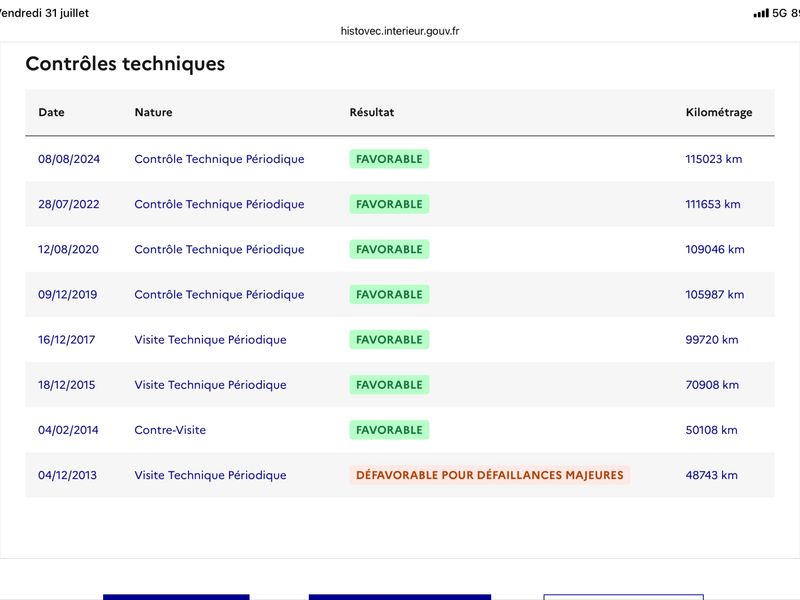
Task: Click the date 28/07/2022
Action: (69, 204)
